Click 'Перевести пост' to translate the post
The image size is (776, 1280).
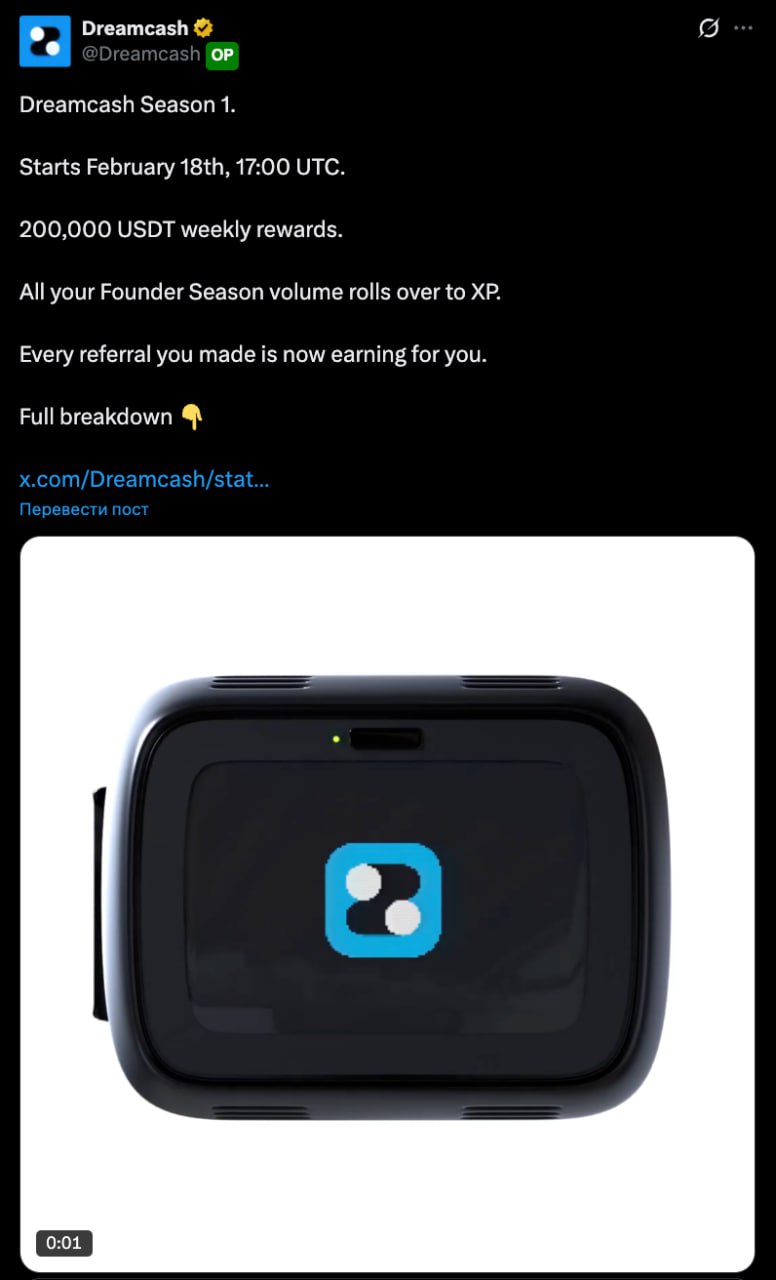84,509
